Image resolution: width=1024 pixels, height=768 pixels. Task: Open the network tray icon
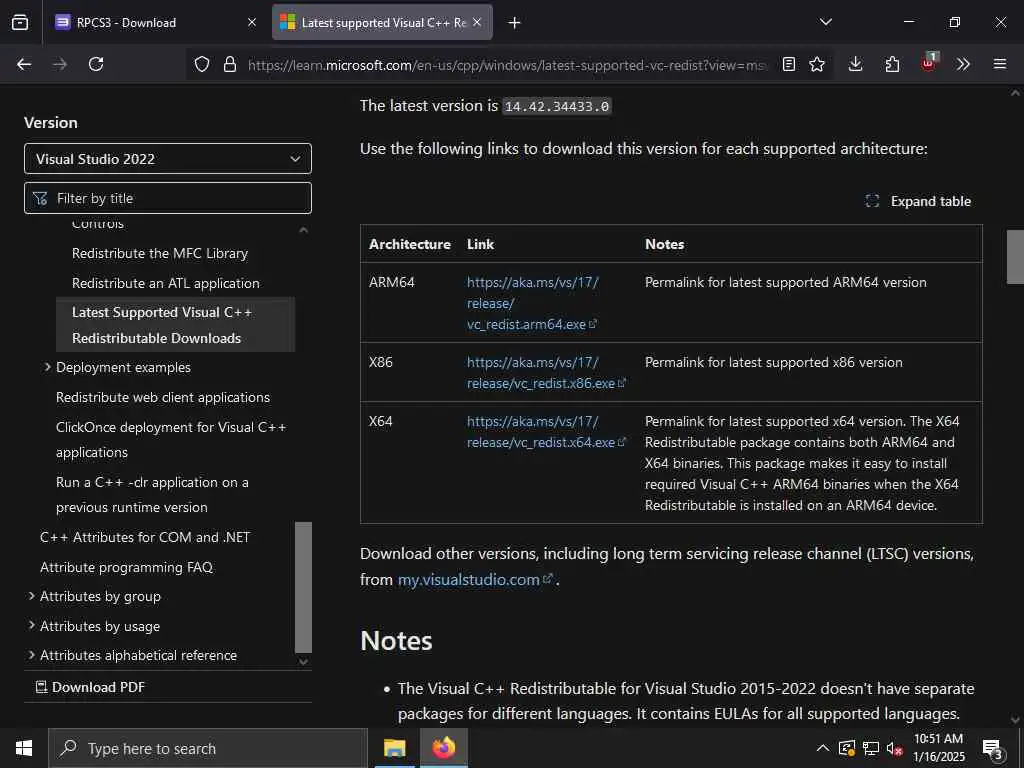pos(871,748)
